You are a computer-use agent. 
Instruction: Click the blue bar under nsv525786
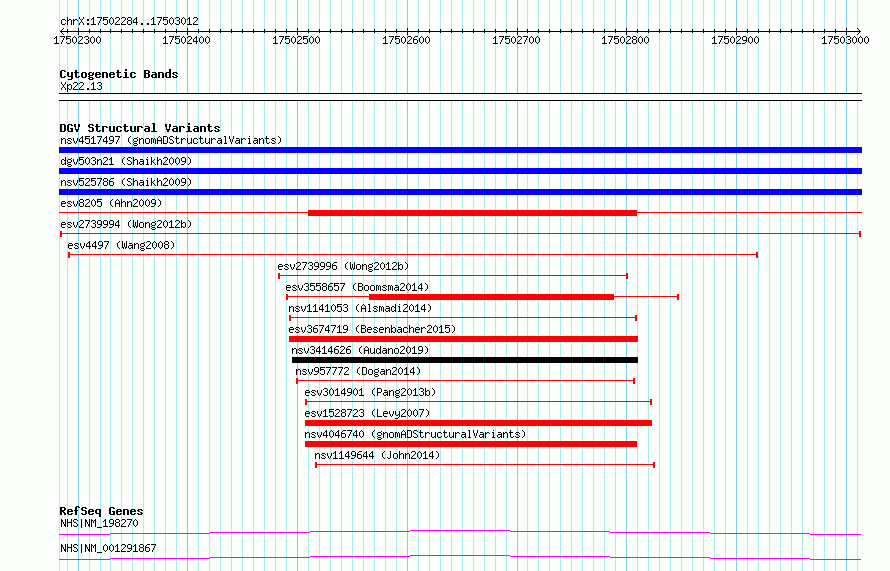click(x=460, y=192)
